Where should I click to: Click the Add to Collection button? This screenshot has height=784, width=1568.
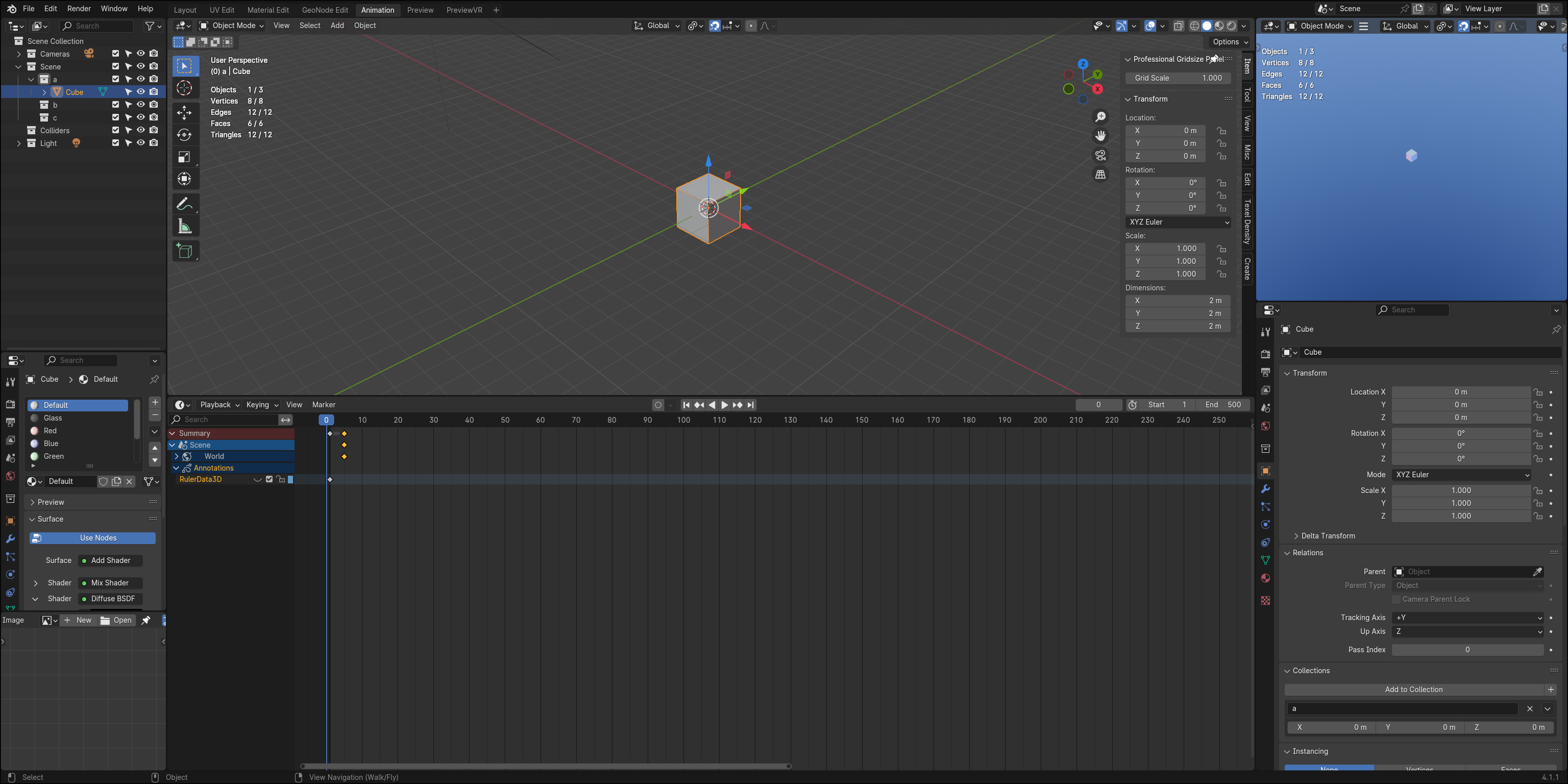point(1413,690)
